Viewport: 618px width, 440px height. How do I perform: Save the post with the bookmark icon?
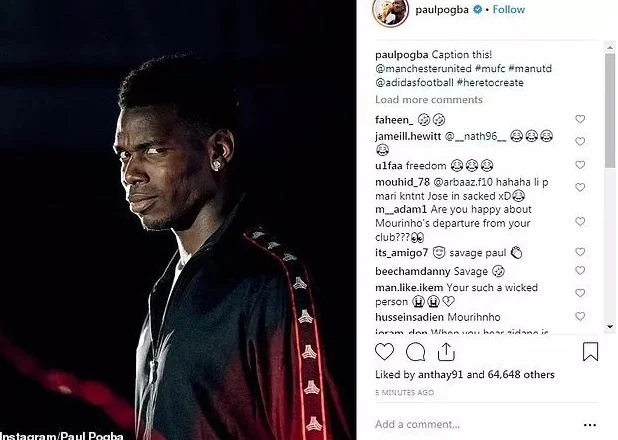pyautogui.click(x=590, y=351)
